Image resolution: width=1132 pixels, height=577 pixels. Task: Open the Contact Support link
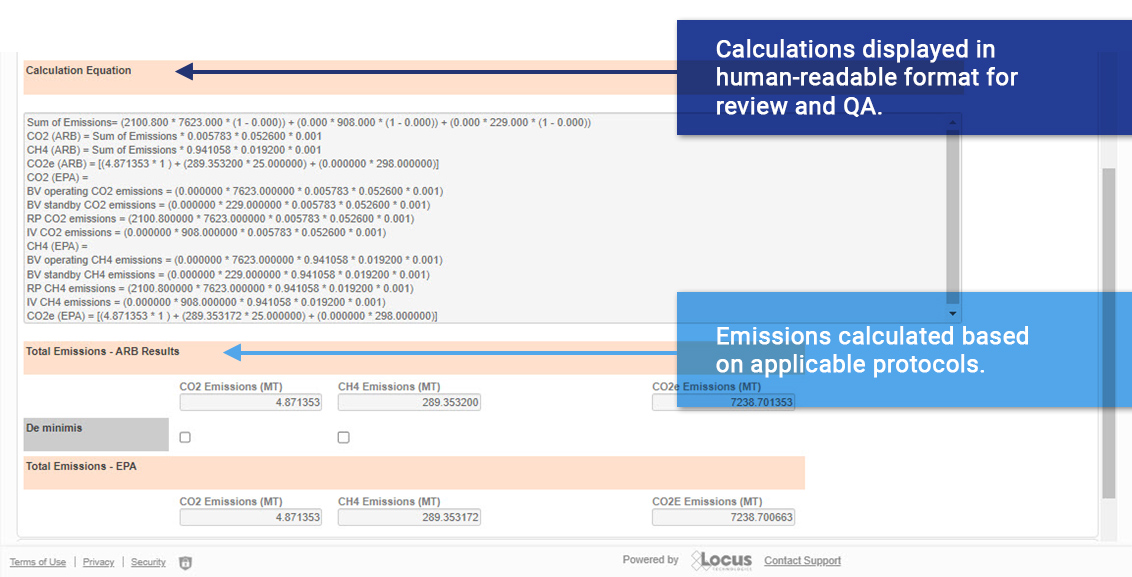coord(801,560)
